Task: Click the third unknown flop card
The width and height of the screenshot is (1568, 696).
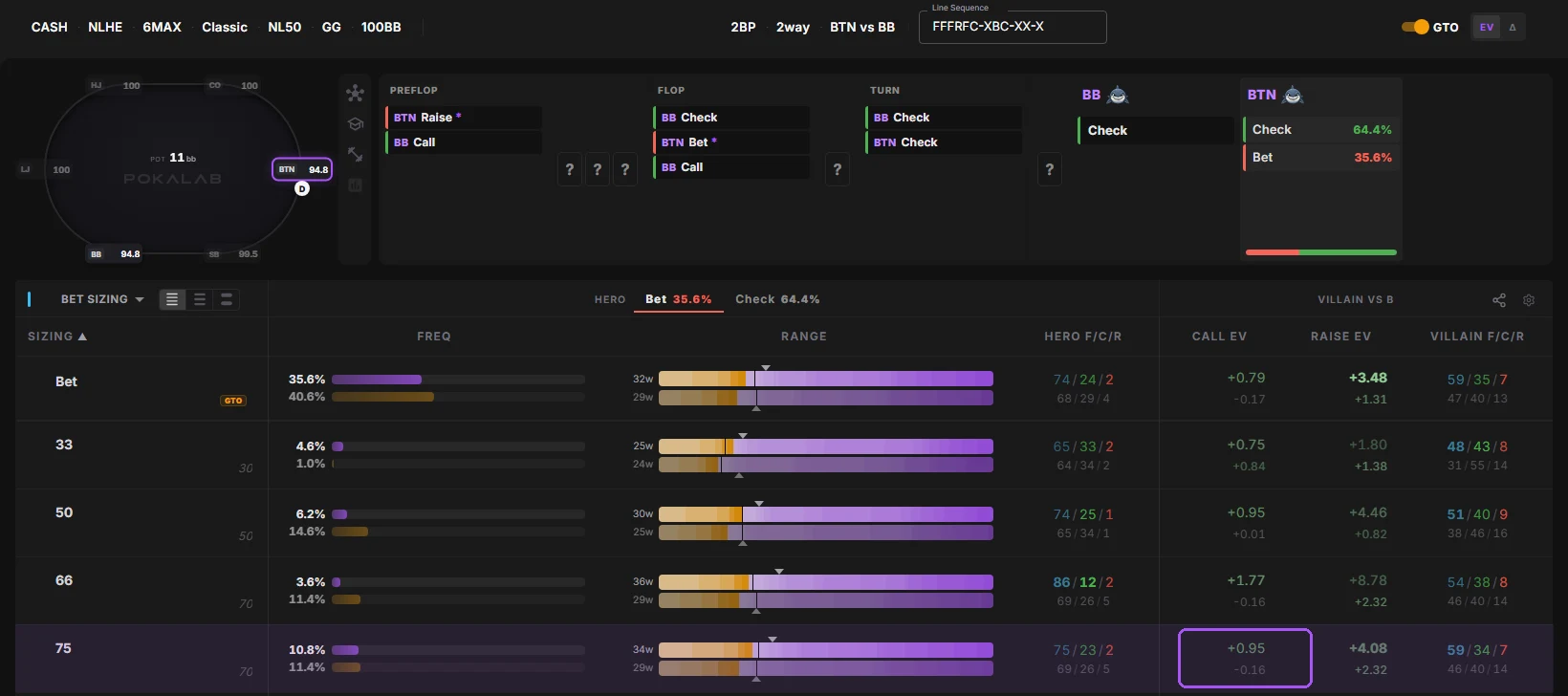Action: pos(625,169)
